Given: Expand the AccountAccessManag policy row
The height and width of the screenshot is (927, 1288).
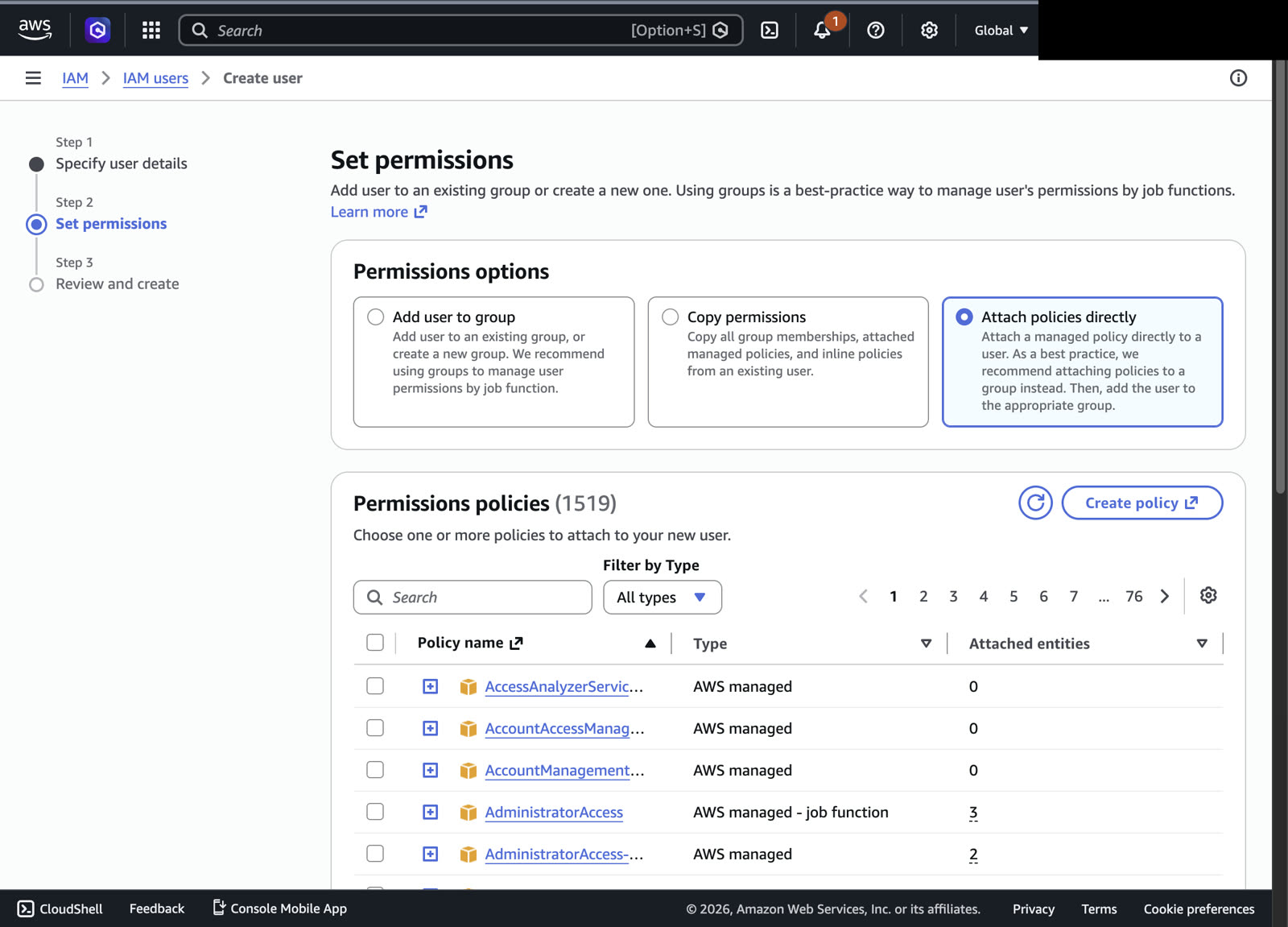Looking at the screenshot, I should pyautogui.click(x=431, y=728).
